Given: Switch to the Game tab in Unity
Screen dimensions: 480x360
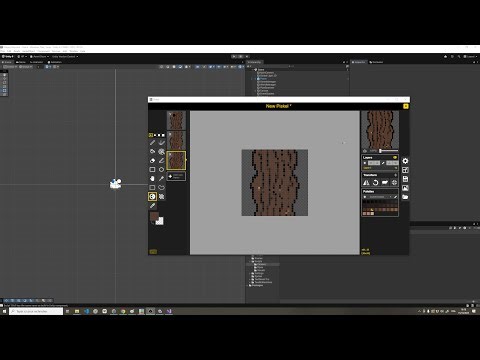Looking at the screenshot, I should click(21, 62).
